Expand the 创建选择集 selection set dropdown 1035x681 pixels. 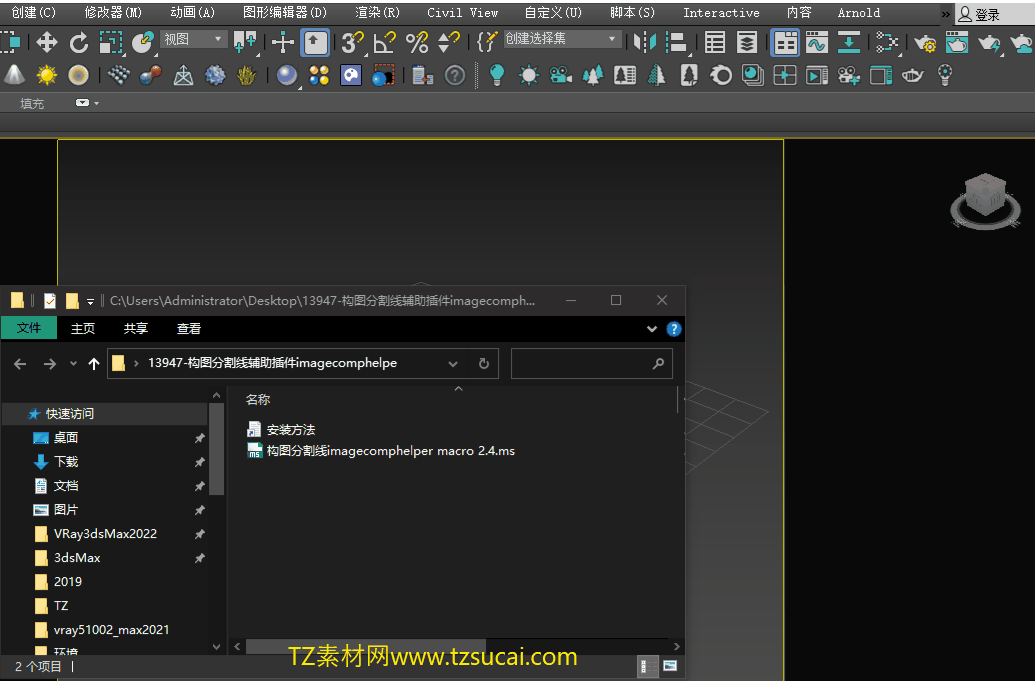tap(562, 39)
